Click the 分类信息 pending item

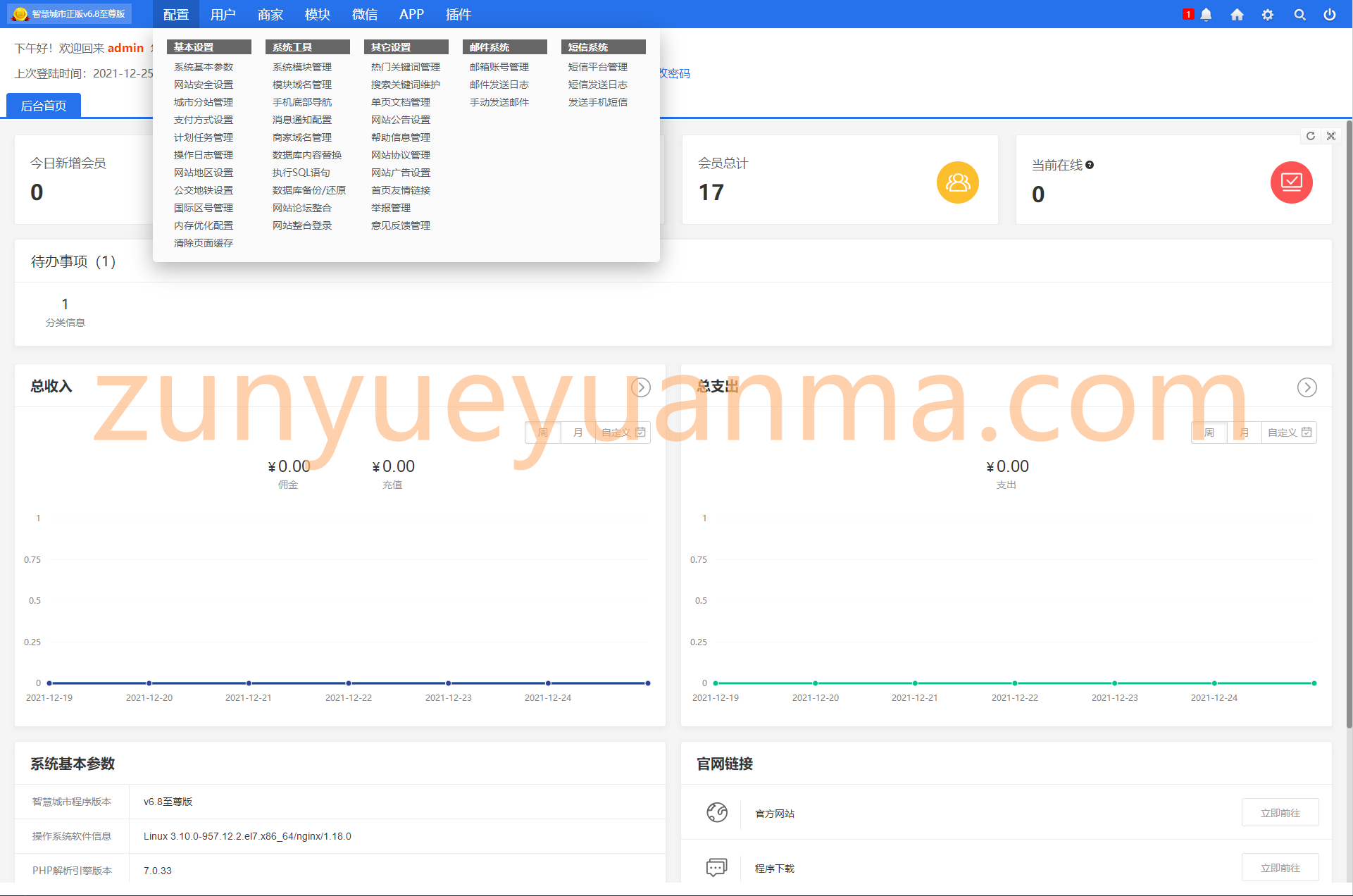pyautogui.click(x=66, y=312)
